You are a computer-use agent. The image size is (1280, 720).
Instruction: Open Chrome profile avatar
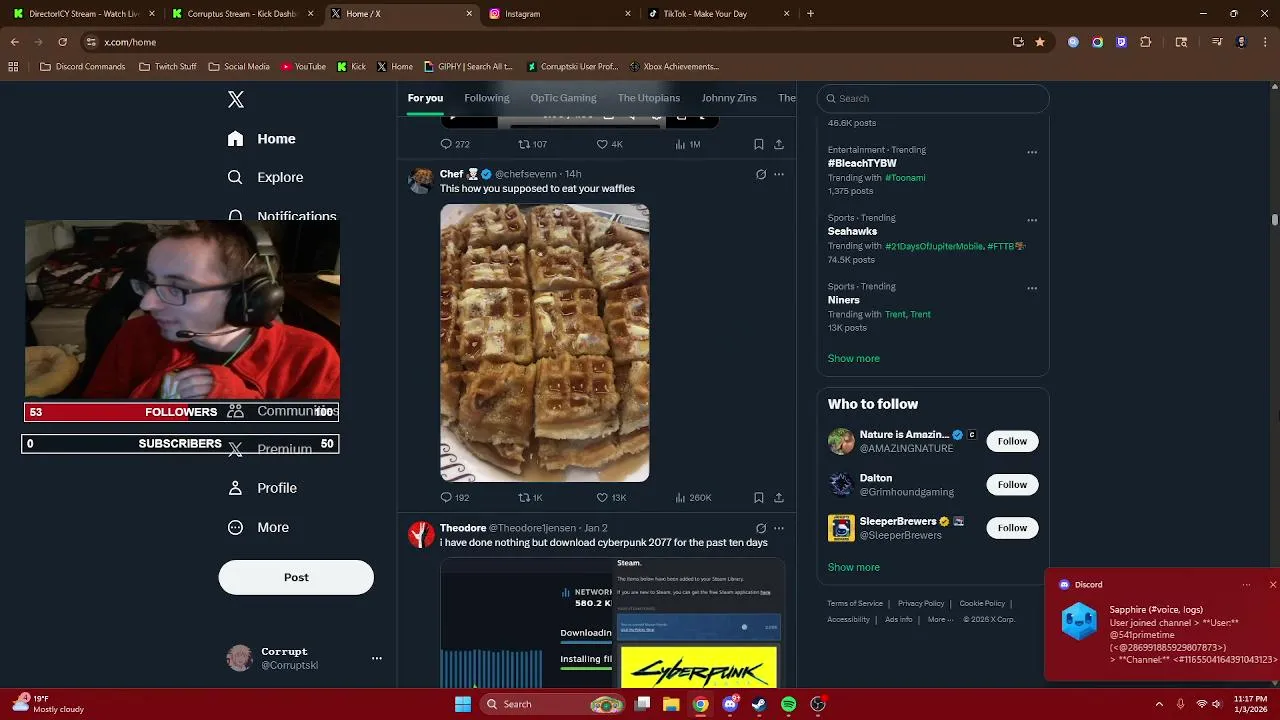tap(1241, 42)
